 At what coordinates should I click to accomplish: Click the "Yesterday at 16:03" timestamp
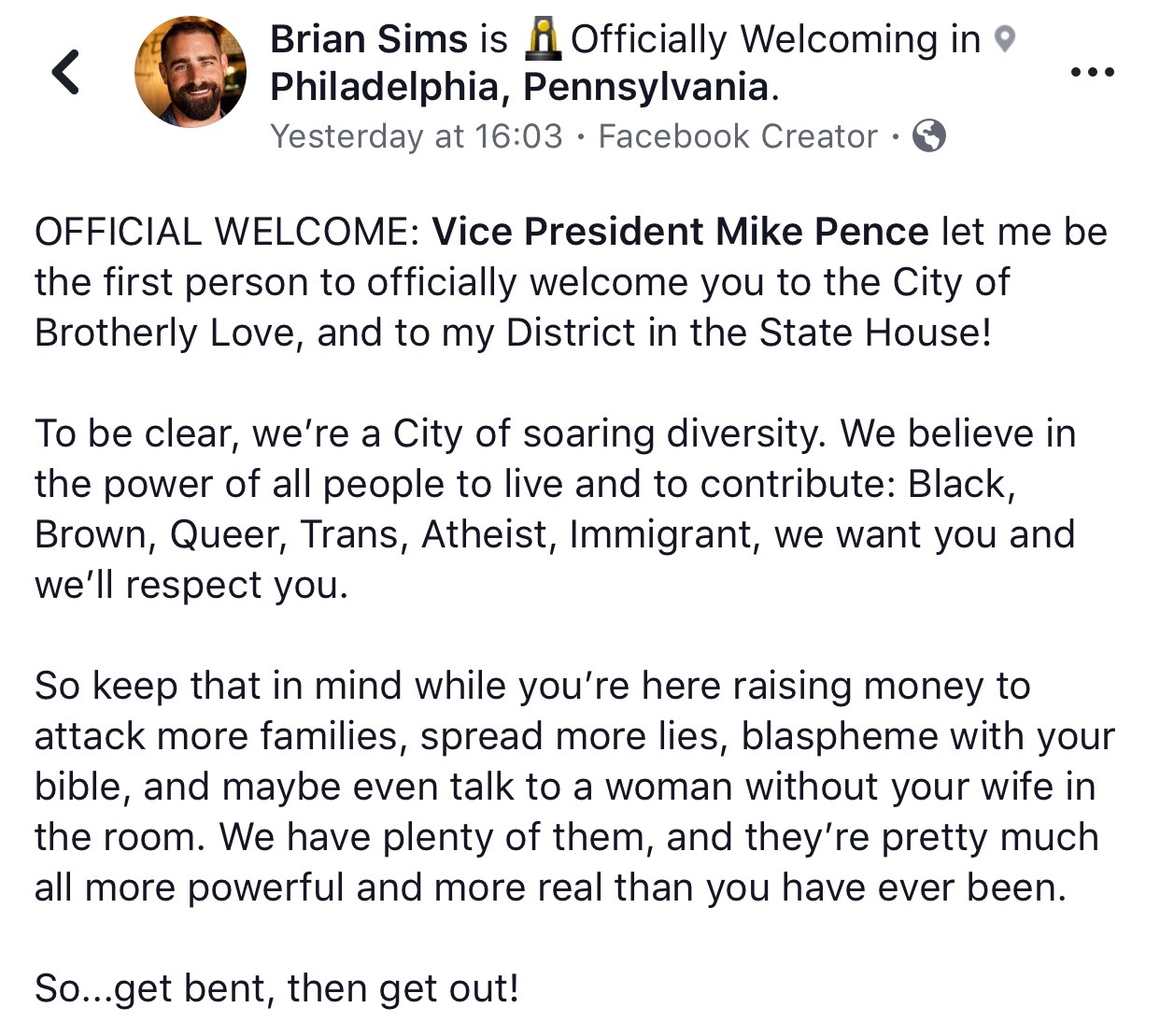(x=417, y=136)
